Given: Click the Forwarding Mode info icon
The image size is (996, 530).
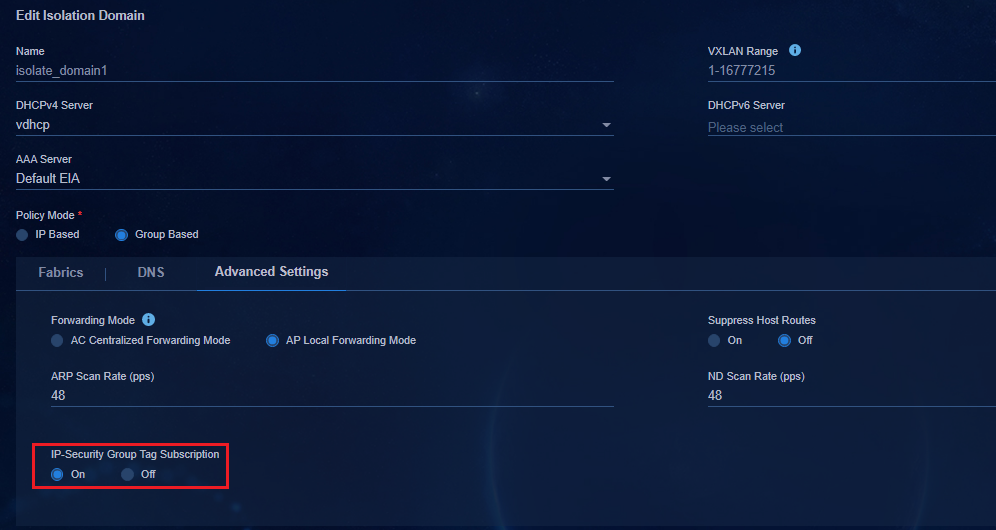Looking at the screenshot, I should 149,319.
